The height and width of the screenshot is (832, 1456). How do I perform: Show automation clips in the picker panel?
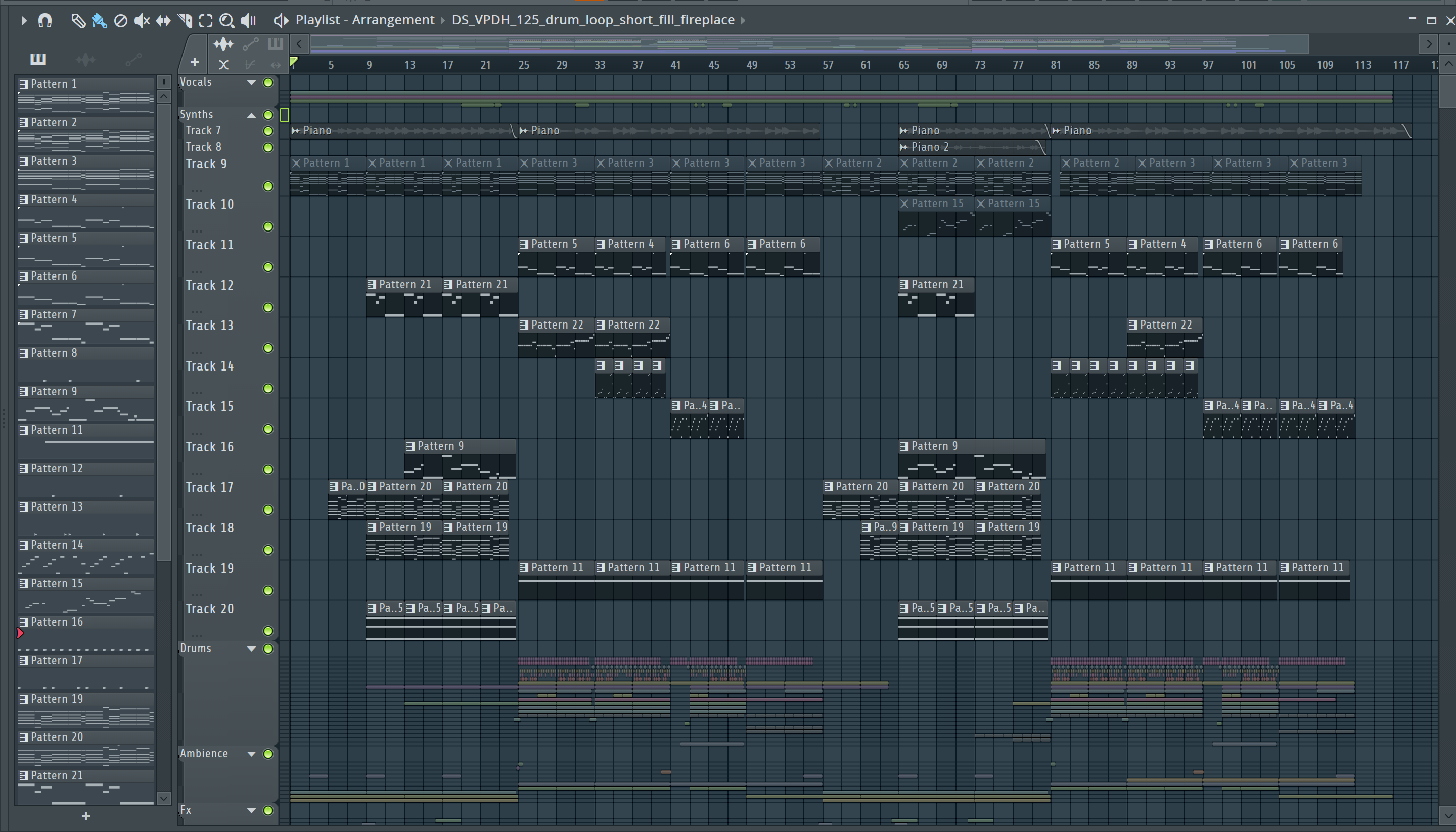[x=133, y=59]
